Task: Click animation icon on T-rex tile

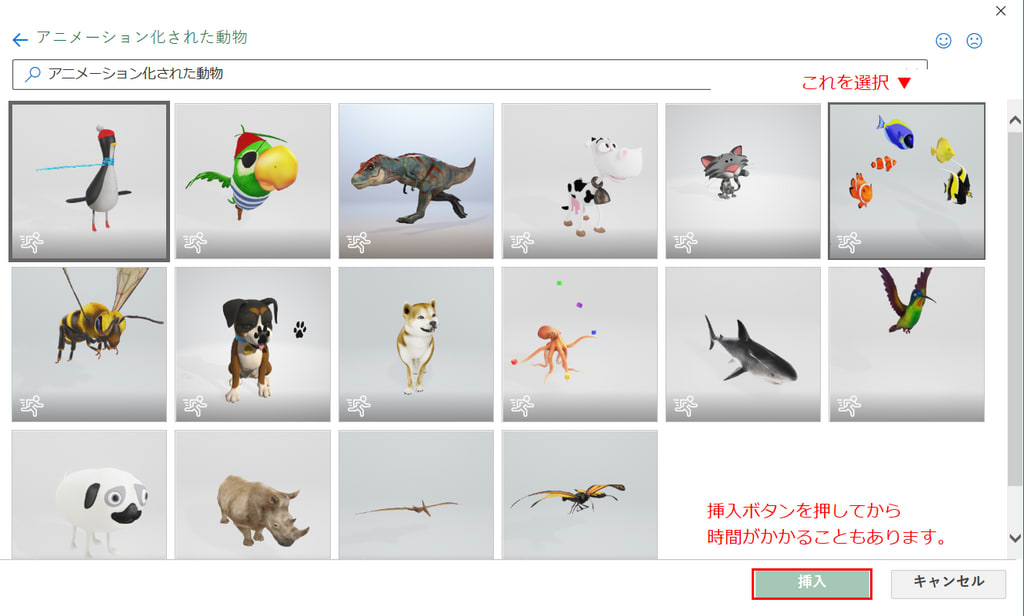Action: click(x=358, y=243)
